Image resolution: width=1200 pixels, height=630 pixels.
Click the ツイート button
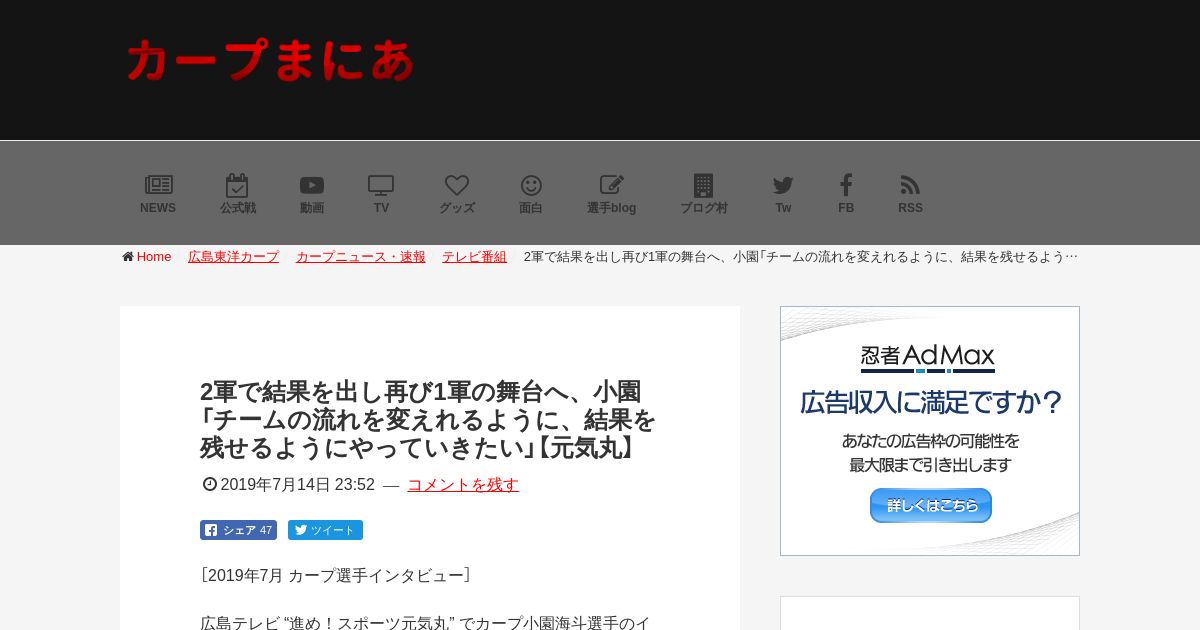click(325, 530)
